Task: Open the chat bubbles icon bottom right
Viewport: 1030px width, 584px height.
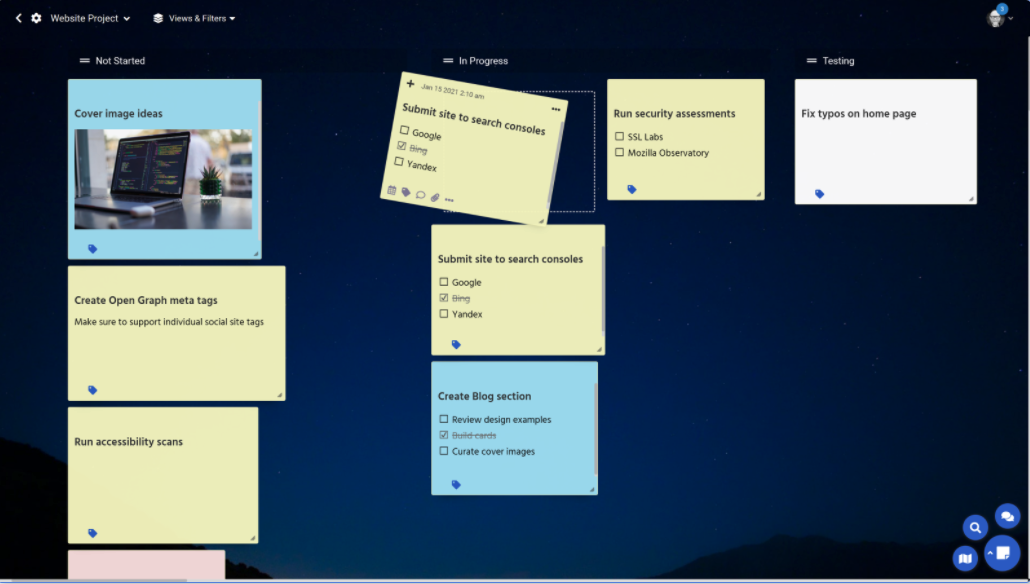Action: [1007, 516]
